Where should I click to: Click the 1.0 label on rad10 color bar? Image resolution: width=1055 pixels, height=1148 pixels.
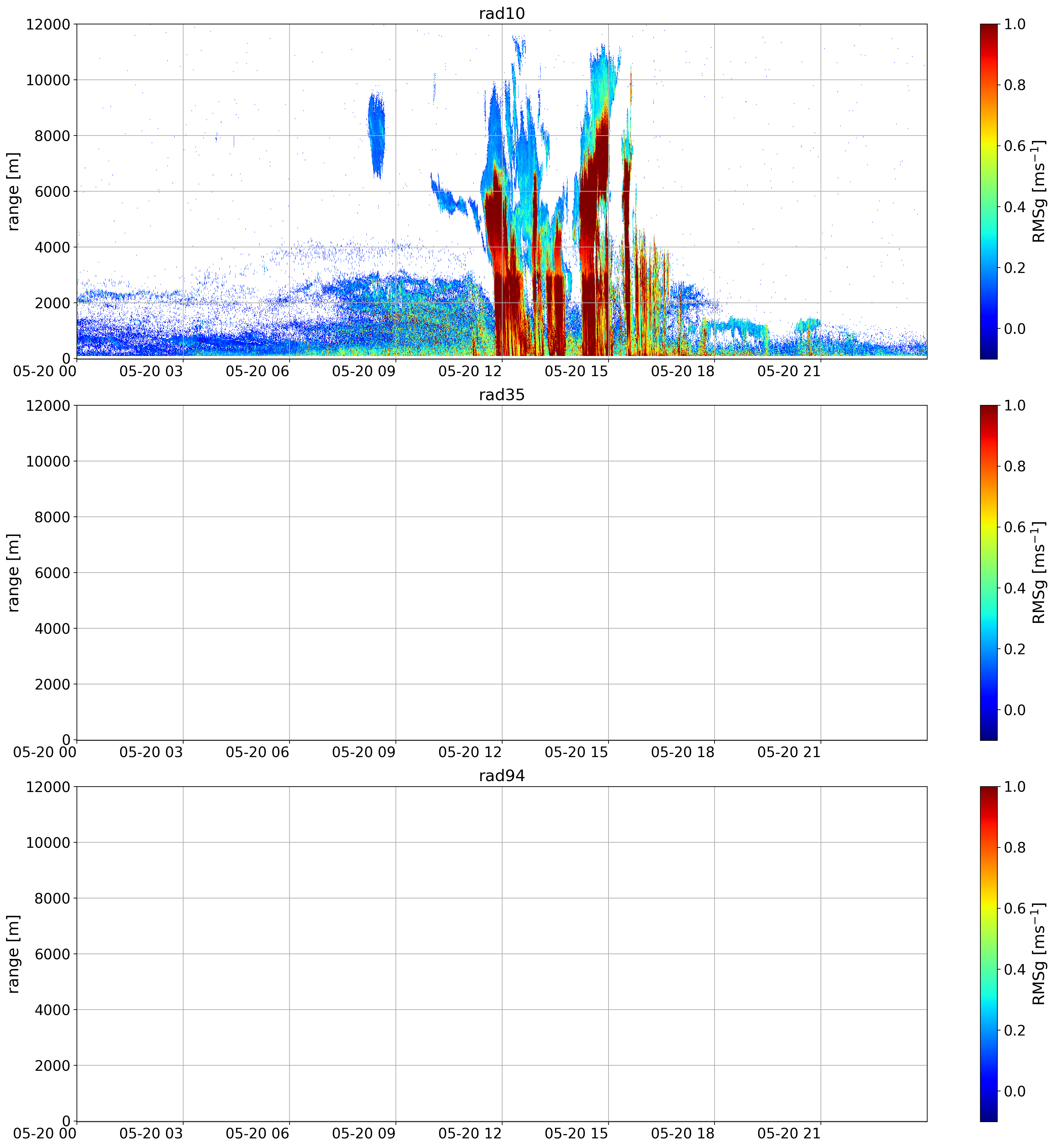pyautogui.click(x=1014, y=24)
